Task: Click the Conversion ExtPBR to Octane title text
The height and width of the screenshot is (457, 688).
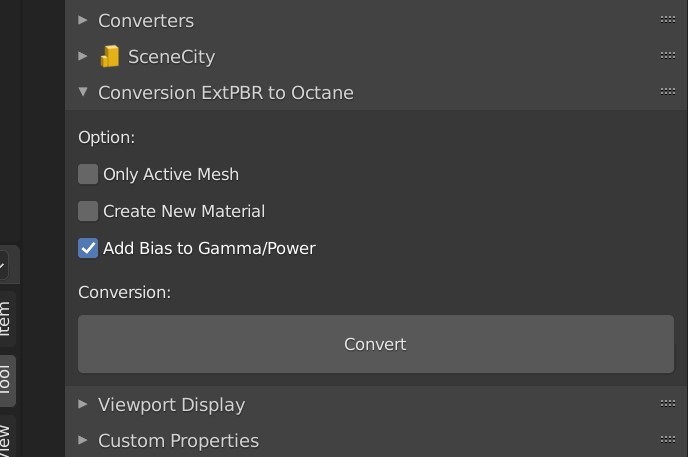Action: click(226, 93)
